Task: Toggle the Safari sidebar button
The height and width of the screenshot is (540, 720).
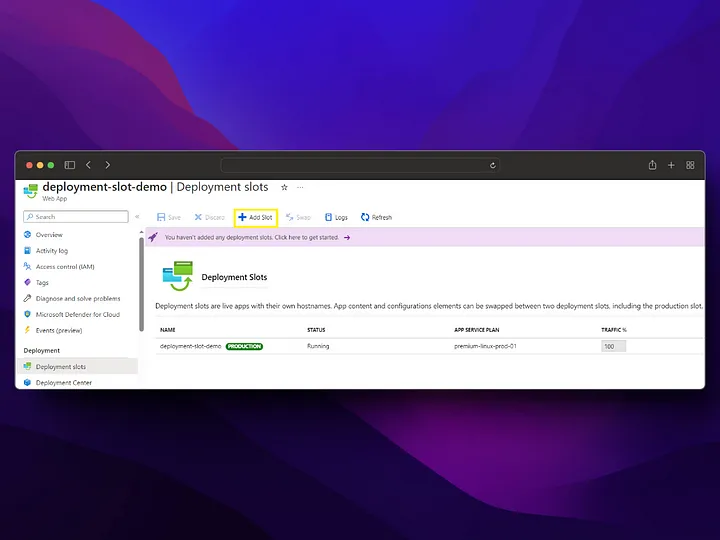Action: coord(70,165)
